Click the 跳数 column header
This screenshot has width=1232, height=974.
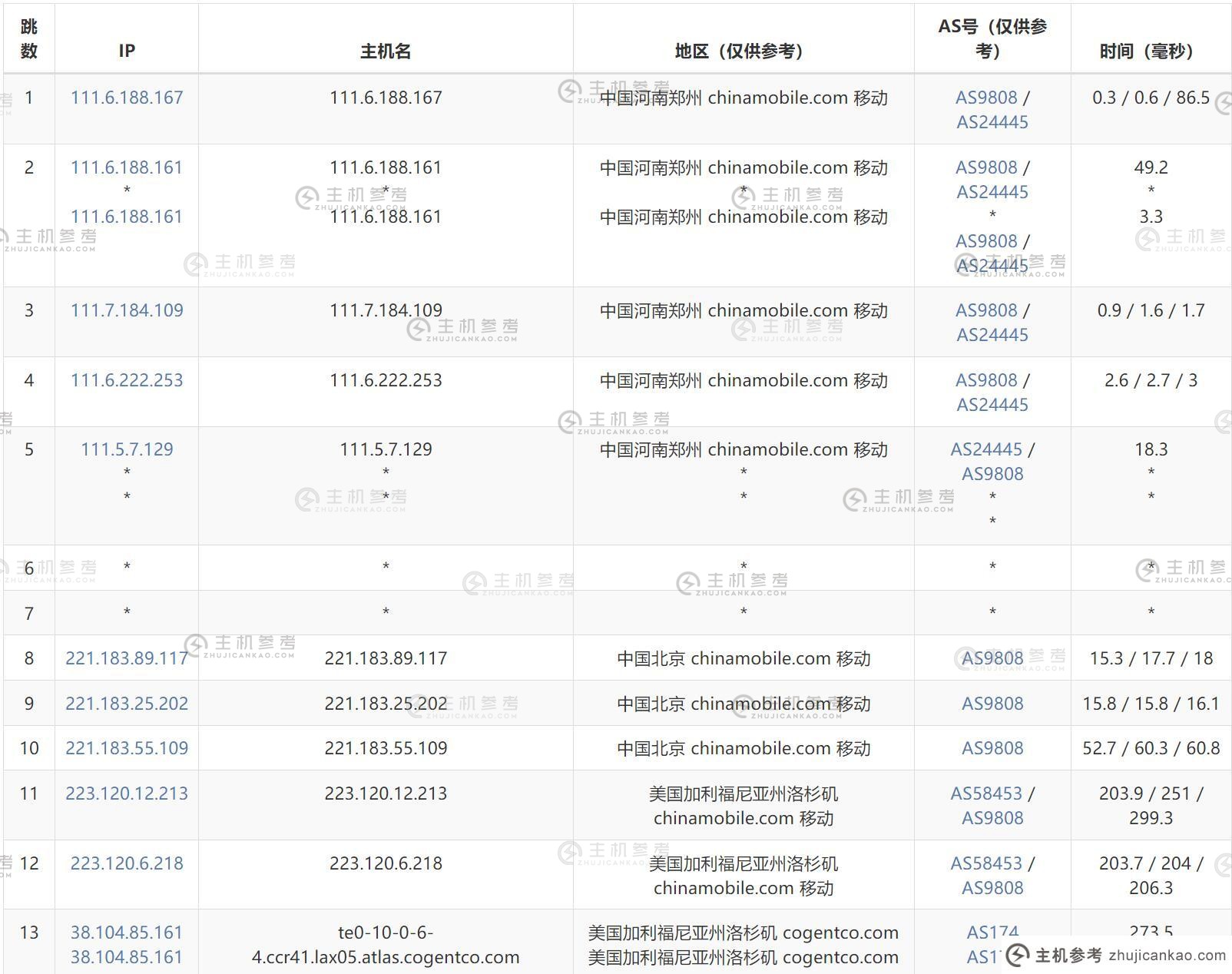(x=29, y=38)
